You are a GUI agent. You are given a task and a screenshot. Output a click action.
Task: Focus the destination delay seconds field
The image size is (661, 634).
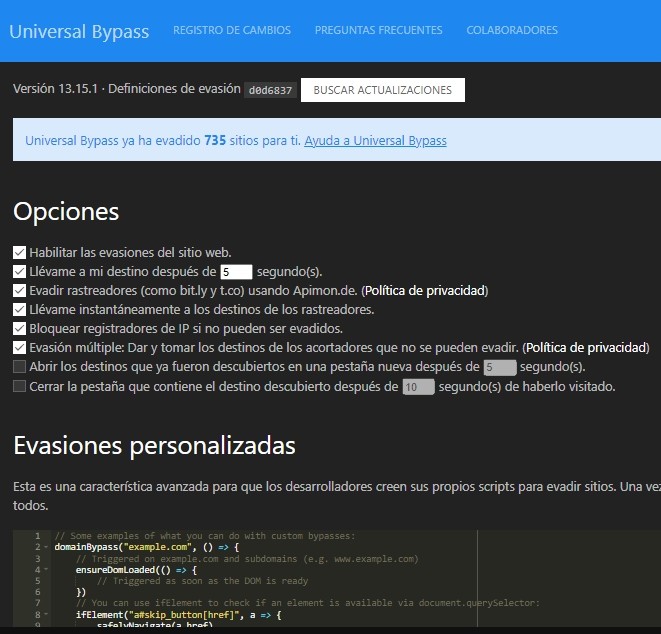click(x=236, y=272)
